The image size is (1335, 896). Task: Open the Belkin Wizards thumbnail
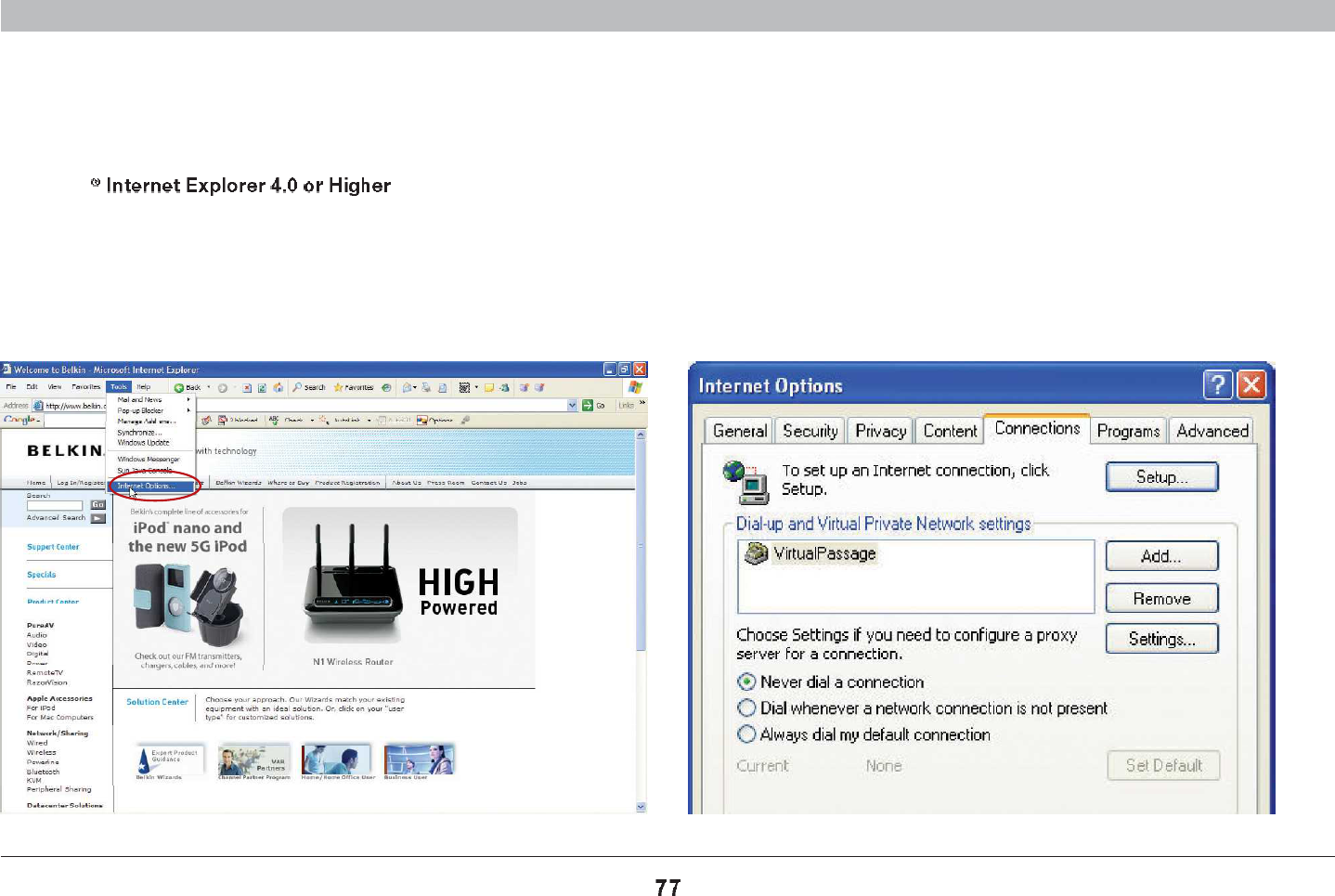[169, 760]
